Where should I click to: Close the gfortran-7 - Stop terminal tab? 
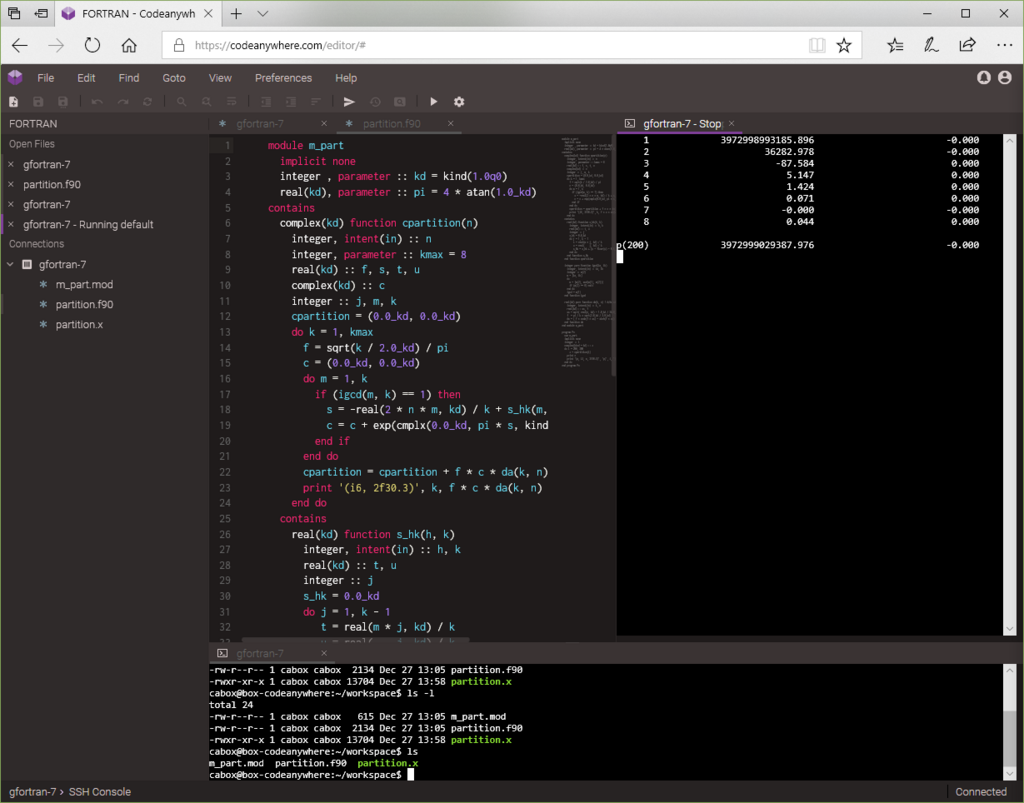[x=731, y=123]
